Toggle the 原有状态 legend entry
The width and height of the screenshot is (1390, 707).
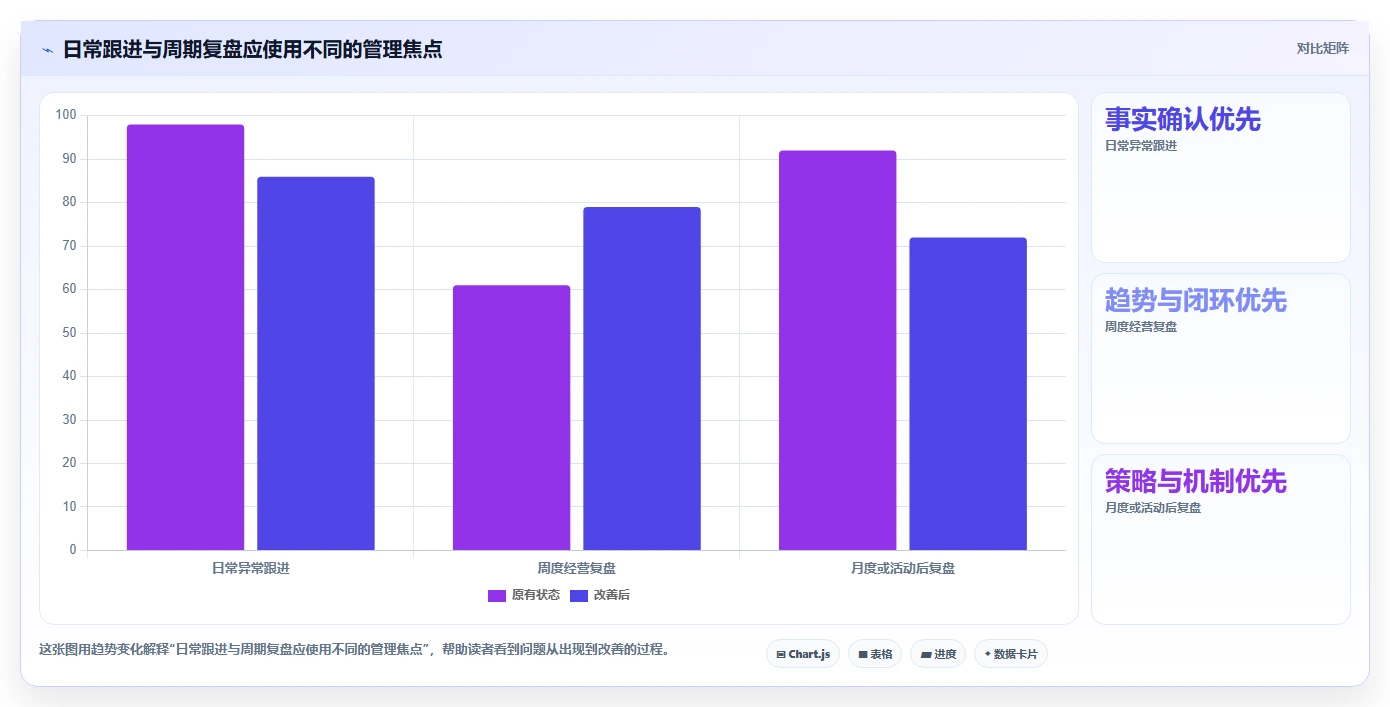click(x=524, y=595)
